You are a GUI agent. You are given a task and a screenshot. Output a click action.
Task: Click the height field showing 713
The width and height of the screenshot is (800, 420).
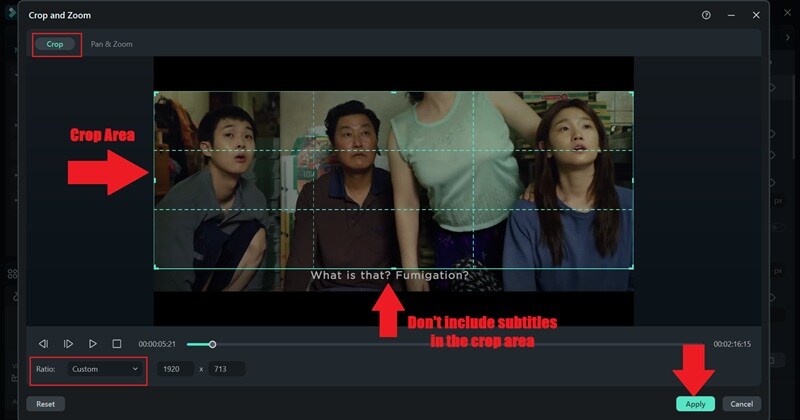pos(226,369)
